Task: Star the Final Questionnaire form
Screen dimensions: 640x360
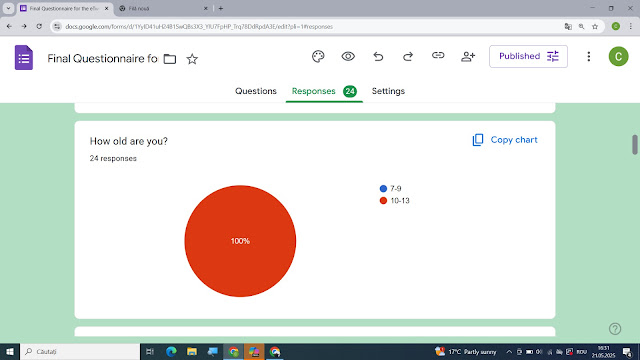Action: 192,59
